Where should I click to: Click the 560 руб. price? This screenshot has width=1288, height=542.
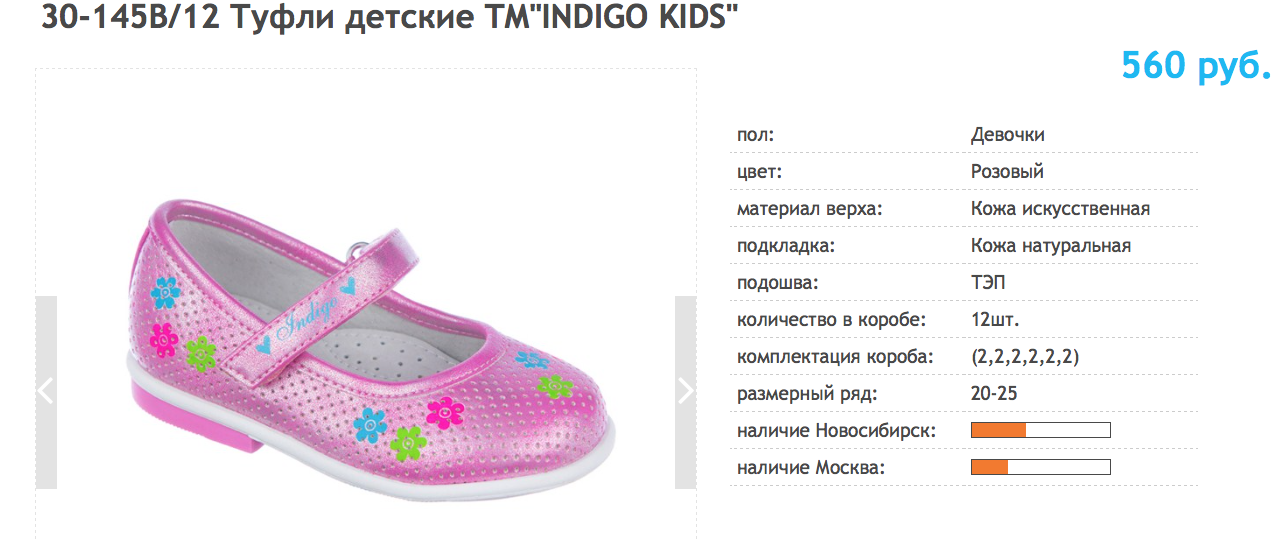coord(1195,66)
